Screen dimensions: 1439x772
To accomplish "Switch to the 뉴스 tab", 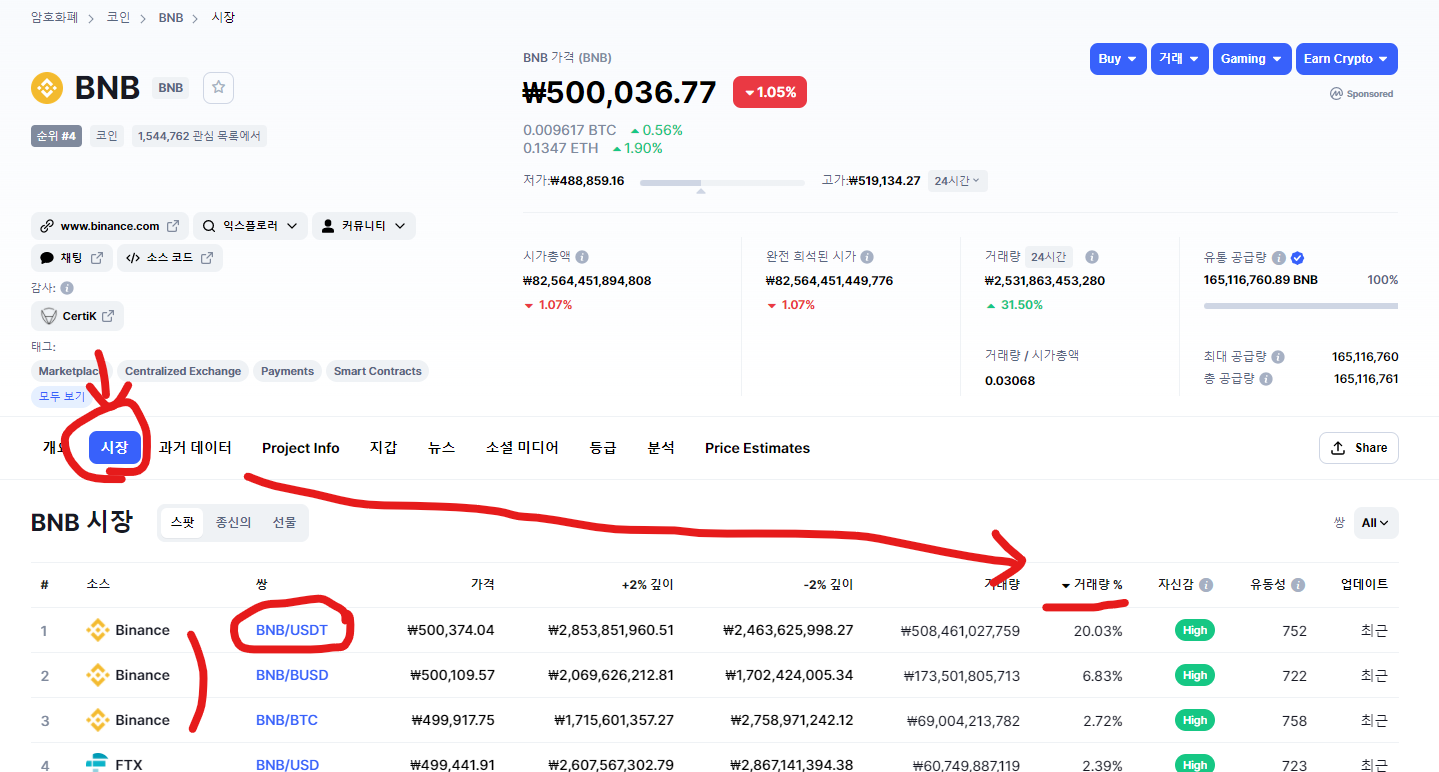I will [x=442, y=448].
